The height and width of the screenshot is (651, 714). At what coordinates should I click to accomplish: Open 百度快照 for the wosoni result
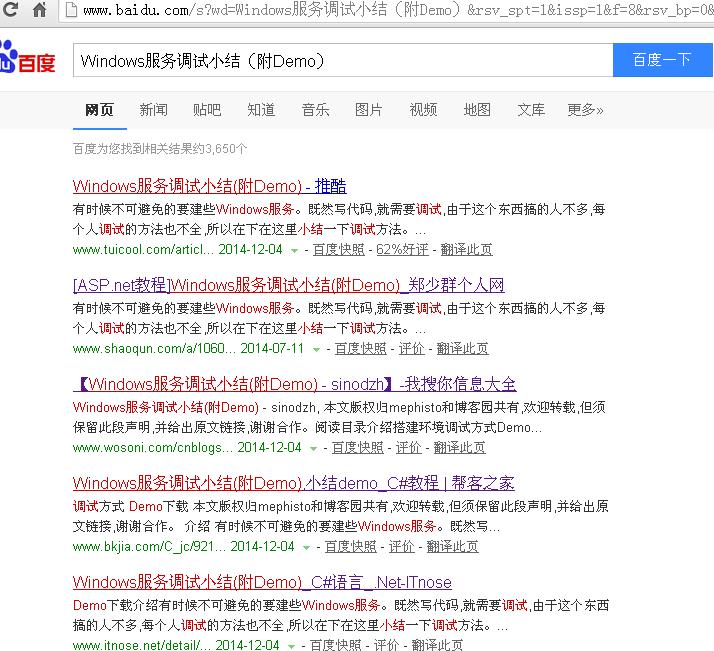358,448
